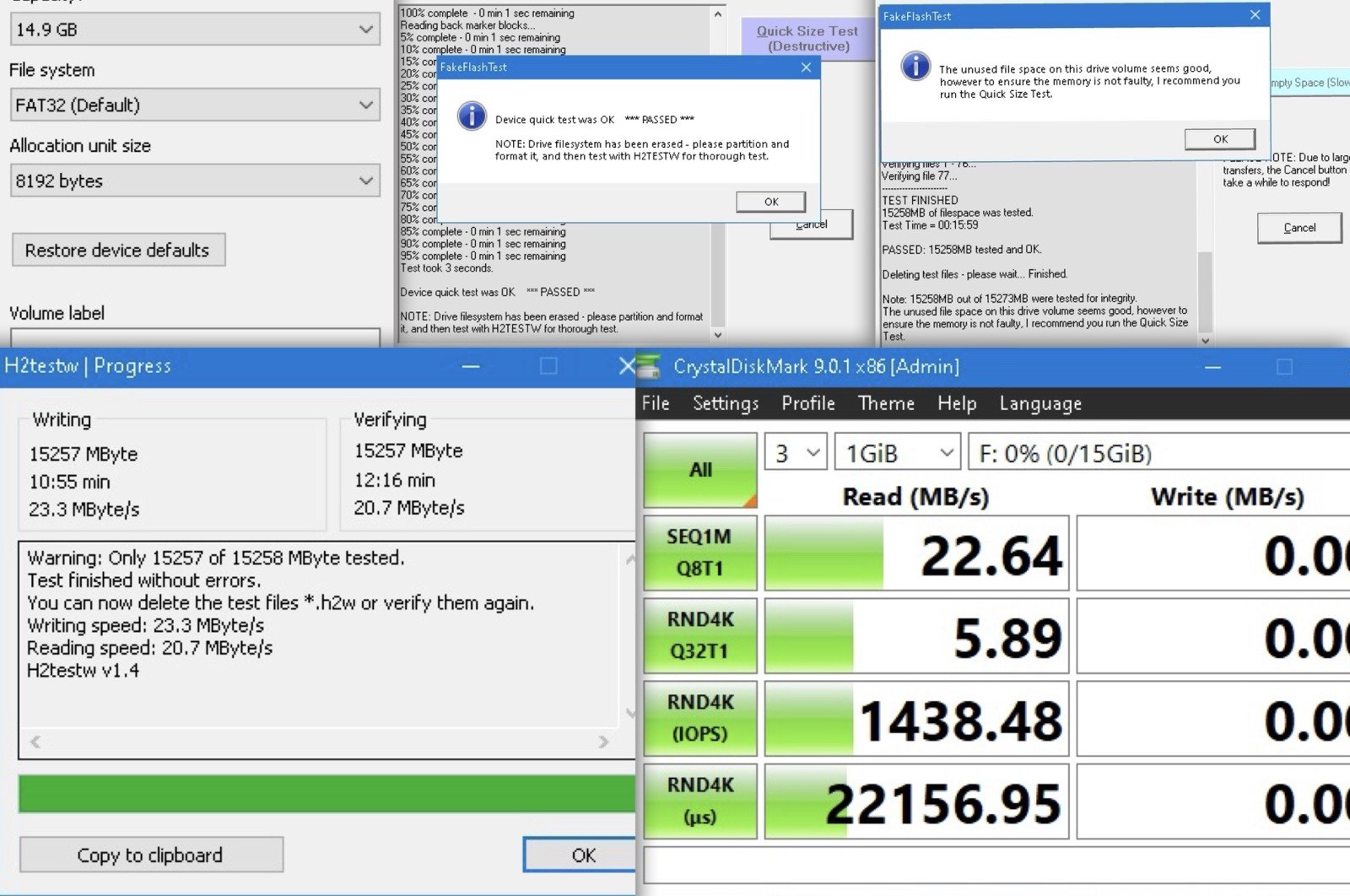Click the "12:16 min" verifying time value

point(395,480)
